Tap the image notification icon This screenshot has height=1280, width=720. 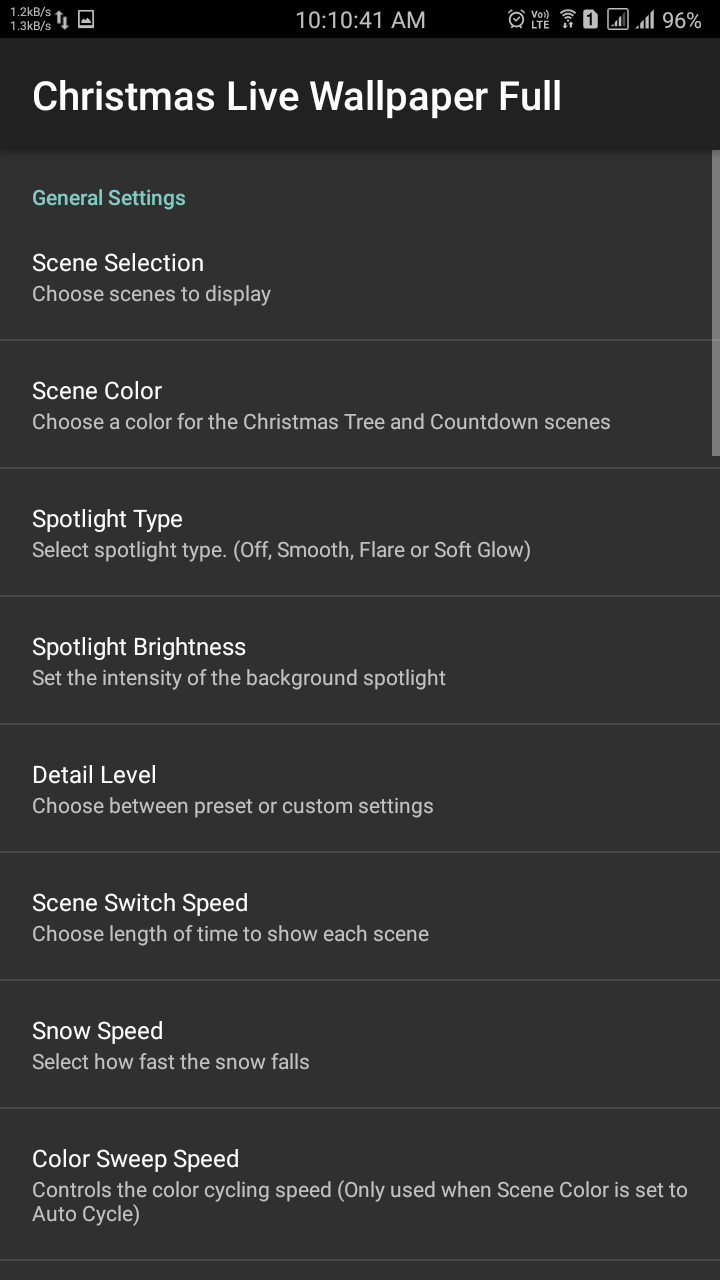point(86,19)
